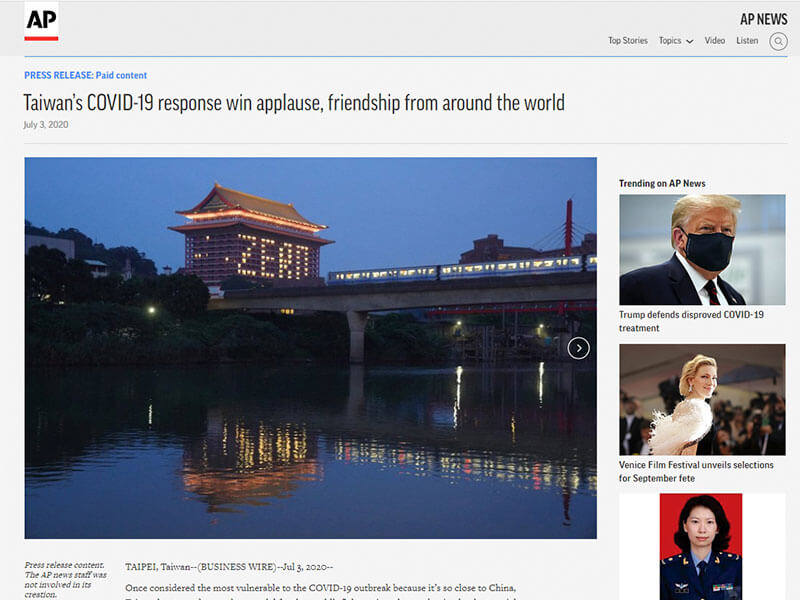Expand the Topics dropdown menu

[x=676, y=41]
